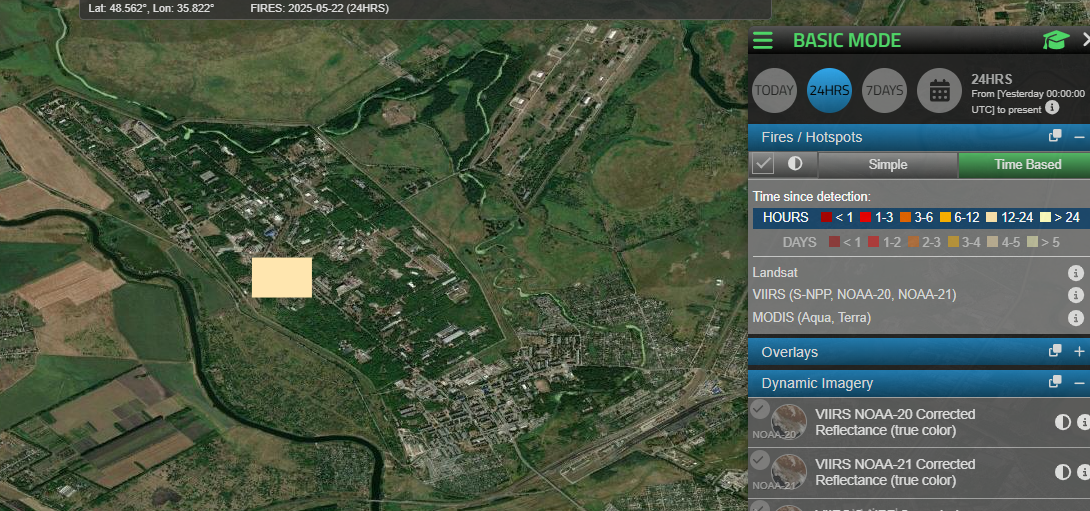
Task: Select the DAYS legend row
Action: point(921,243)
